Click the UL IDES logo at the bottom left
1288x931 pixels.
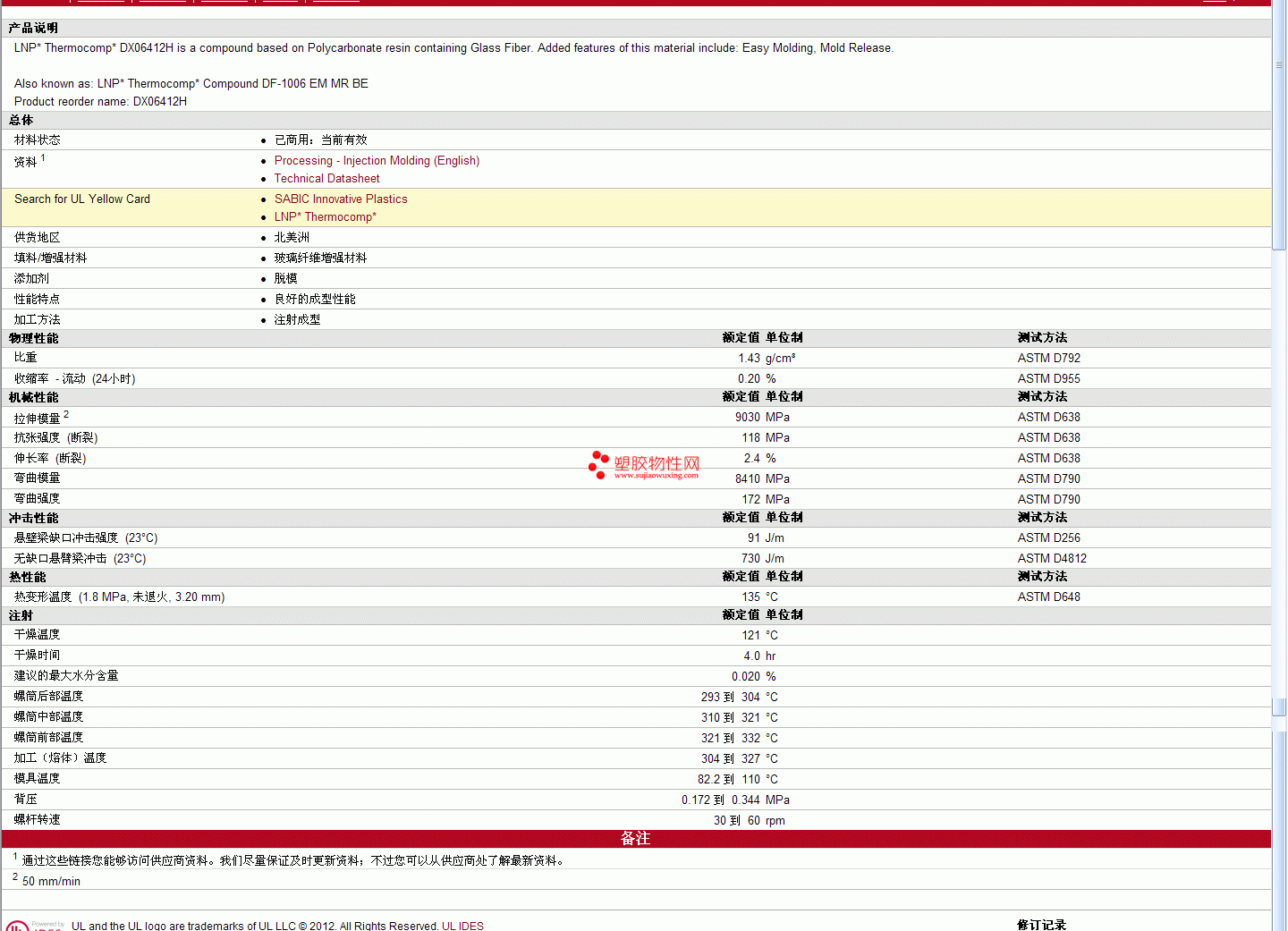pyautogui.click(x=34, y=926)
